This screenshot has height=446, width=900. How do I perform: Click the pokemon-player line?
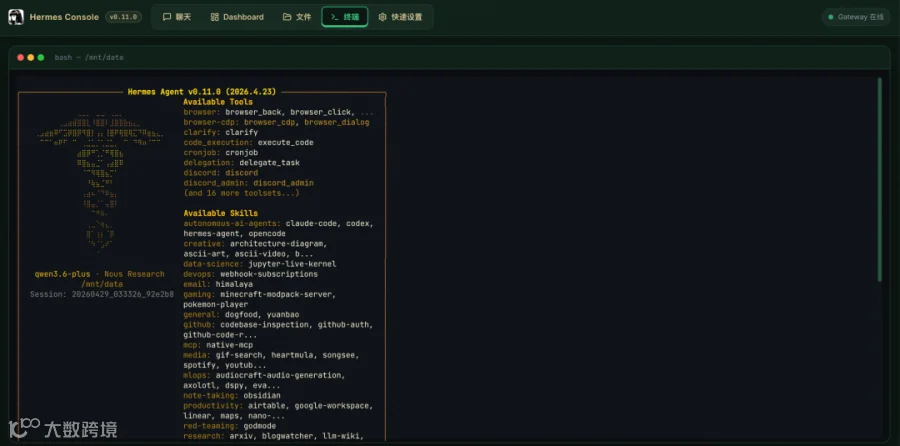(x=216, y=304)
